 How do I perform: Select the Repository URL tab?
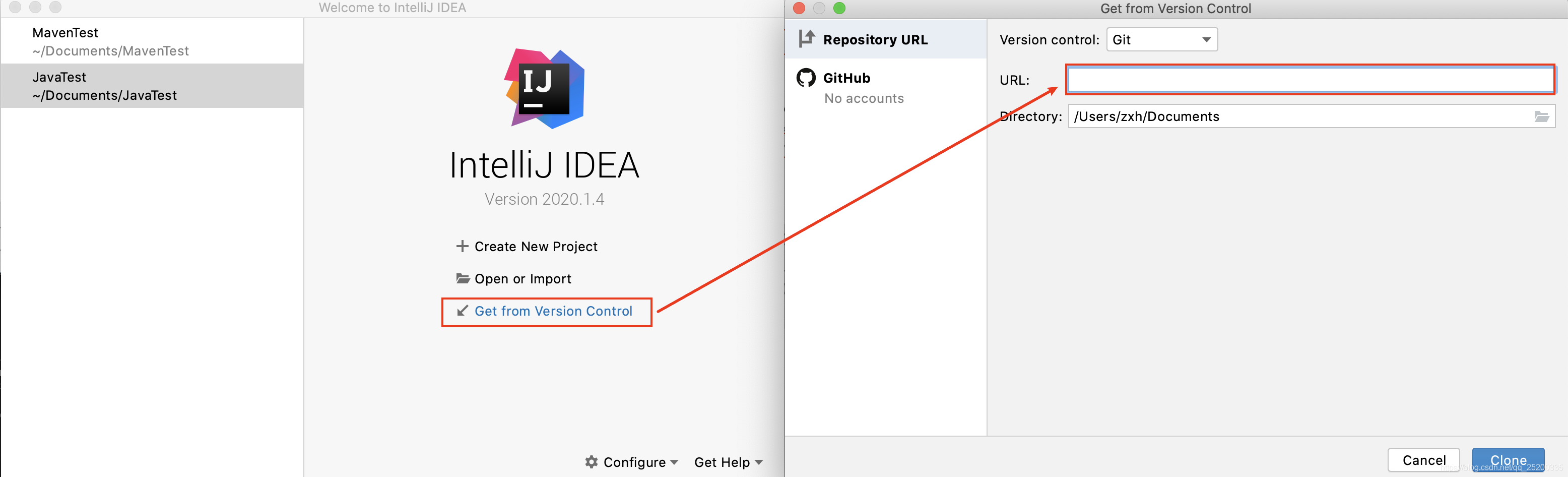886,40
